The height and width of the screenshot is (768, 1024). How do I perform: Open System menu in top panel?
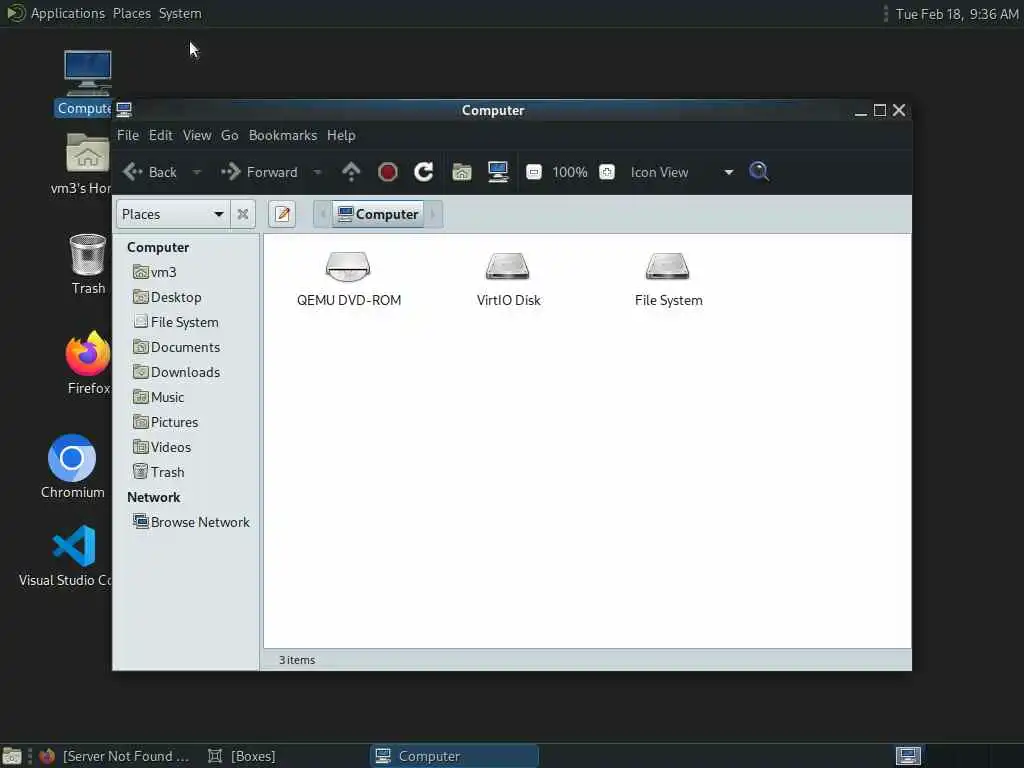pos(180,13)
